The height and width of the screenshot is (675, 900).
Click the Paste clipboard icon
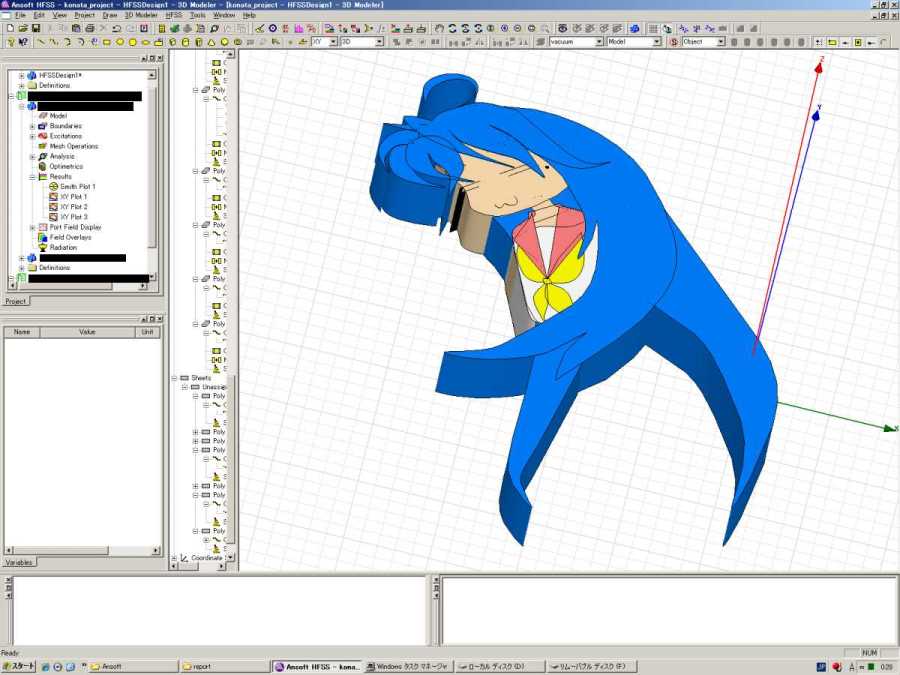click(76, 28)
